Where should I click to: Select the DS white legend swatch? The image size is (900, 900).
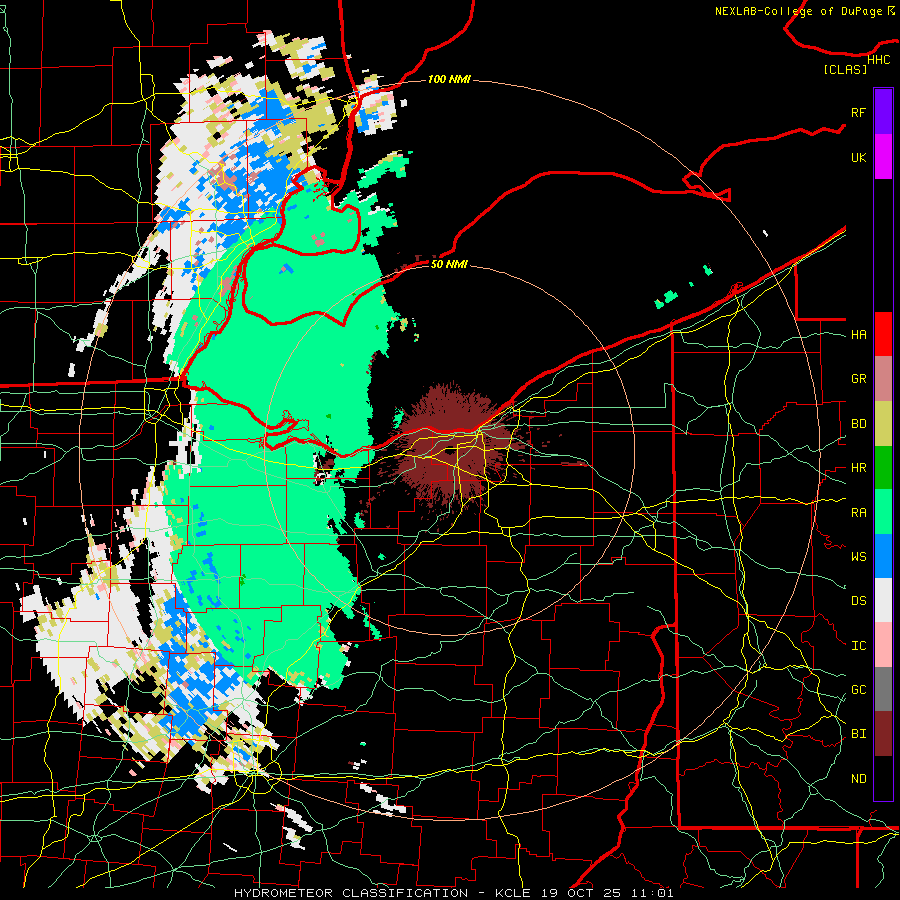point(883,600)
